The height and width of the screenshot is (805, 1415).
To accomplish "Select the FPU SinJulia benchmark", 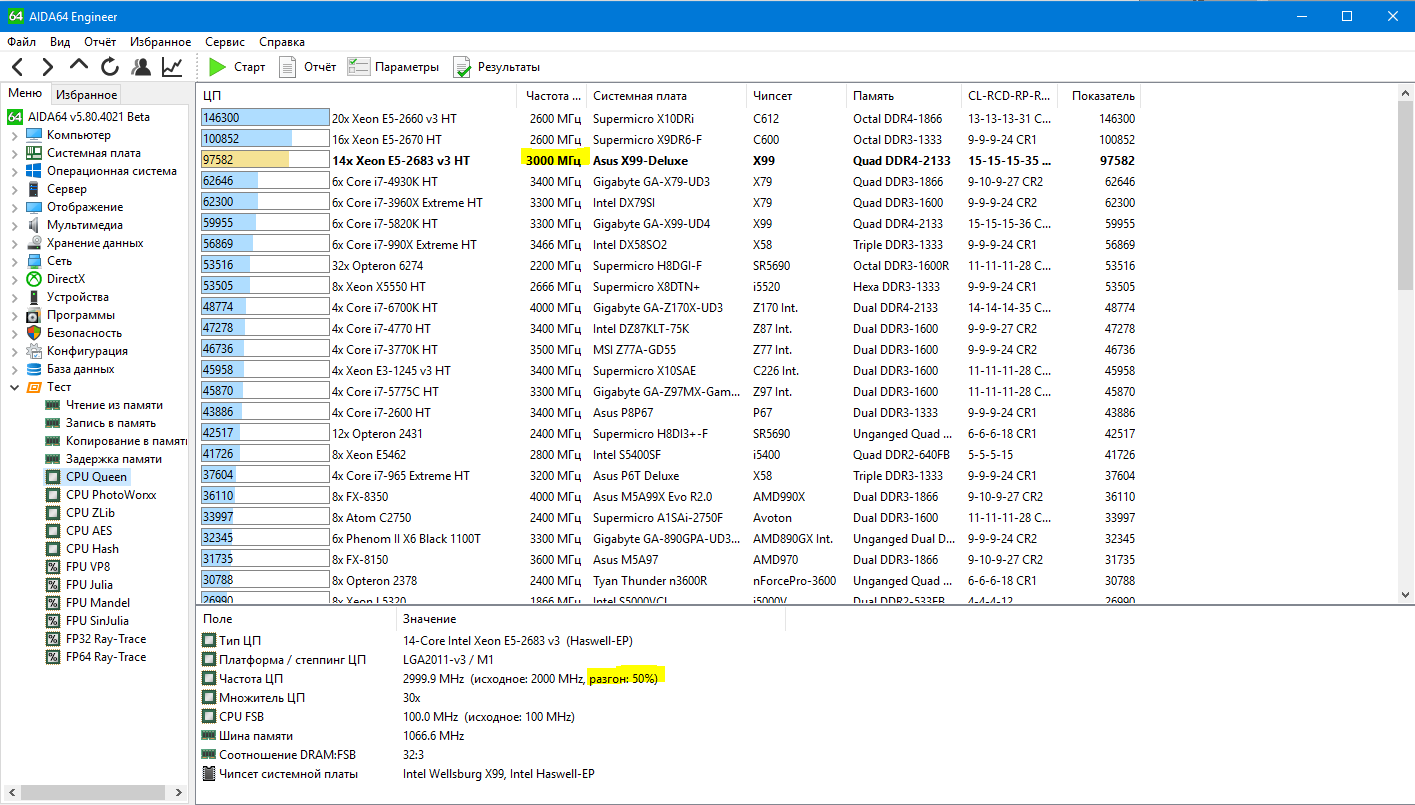I will pyautogui.click(x=89, y=621).
